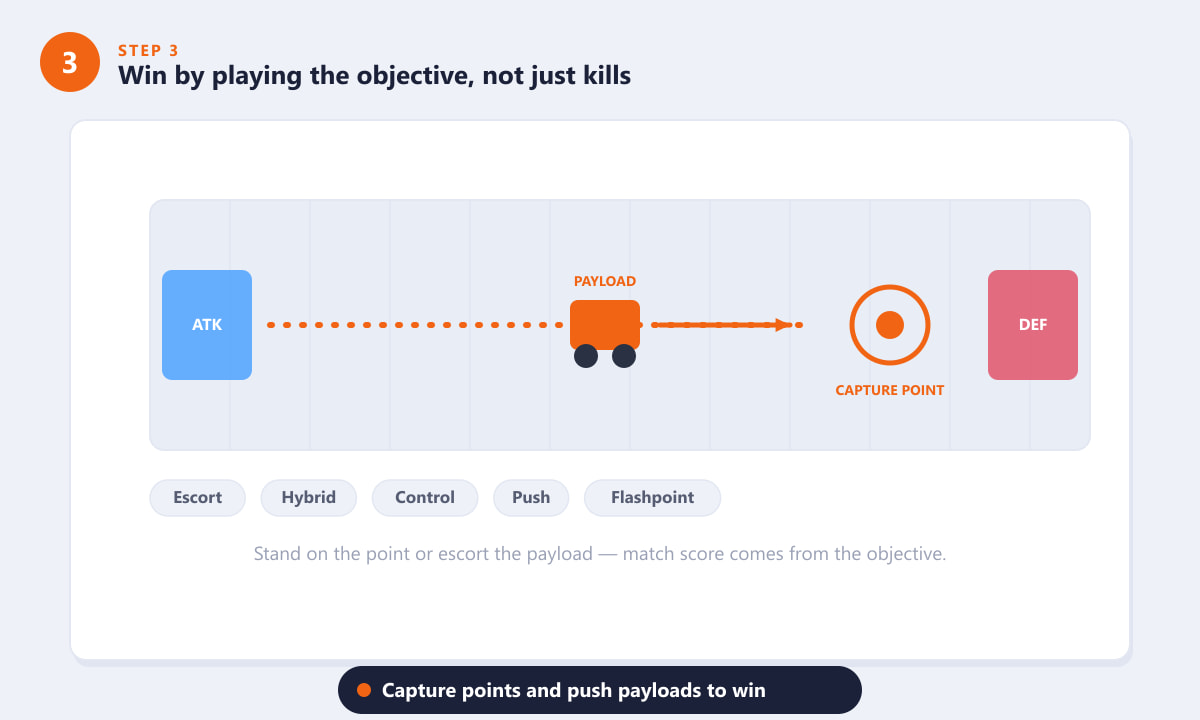Click the caption about capturing points
This screenshot has height=720, width=1200.
[x=574, y=690]
